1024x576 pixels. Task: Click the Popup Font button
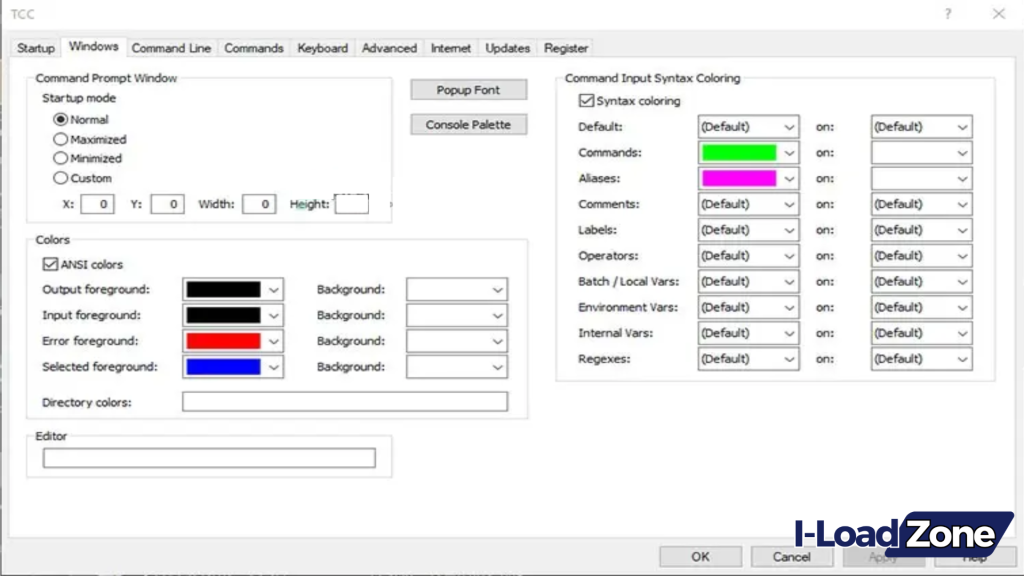pos(468,89)
